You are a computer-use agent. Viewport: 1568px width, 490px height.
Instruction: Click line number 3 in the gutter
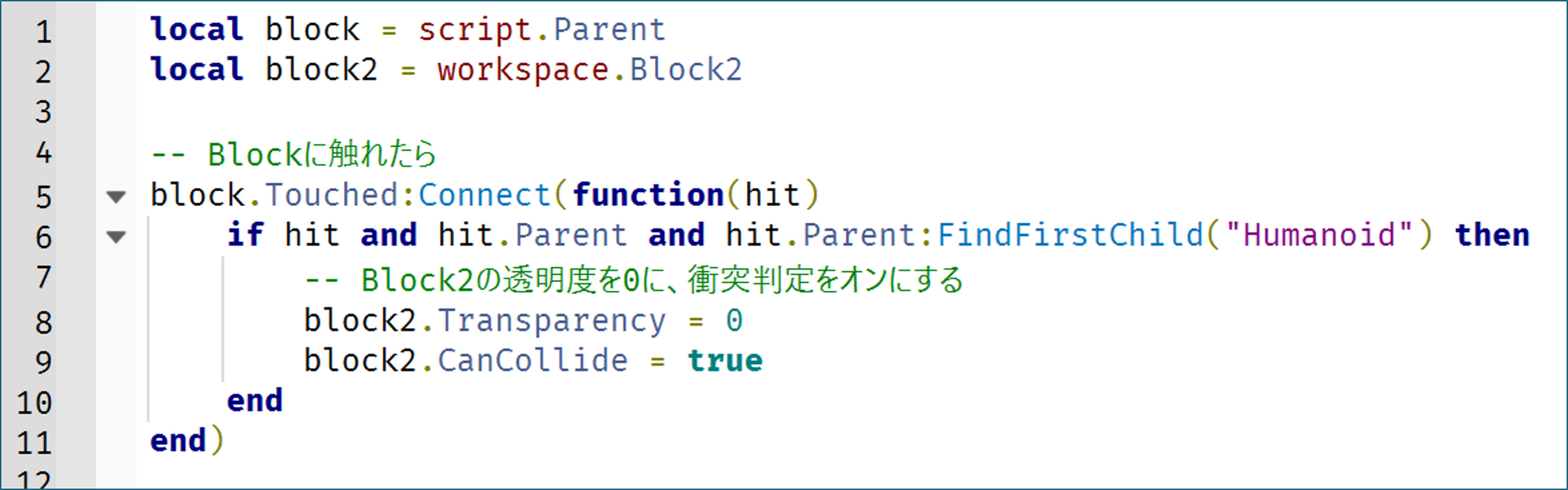click(x=43, y=112)
